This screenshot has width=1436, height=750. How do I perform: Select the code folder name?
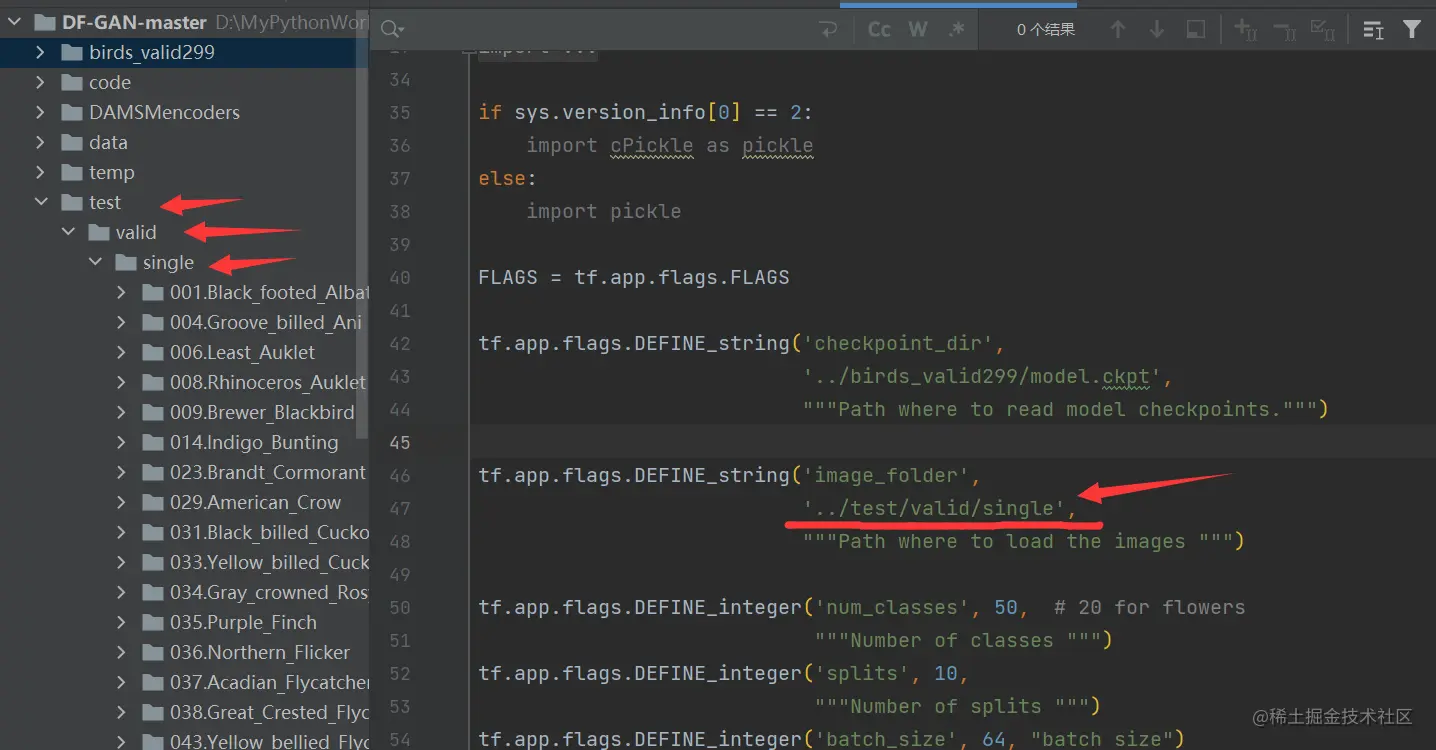(110, 82)
